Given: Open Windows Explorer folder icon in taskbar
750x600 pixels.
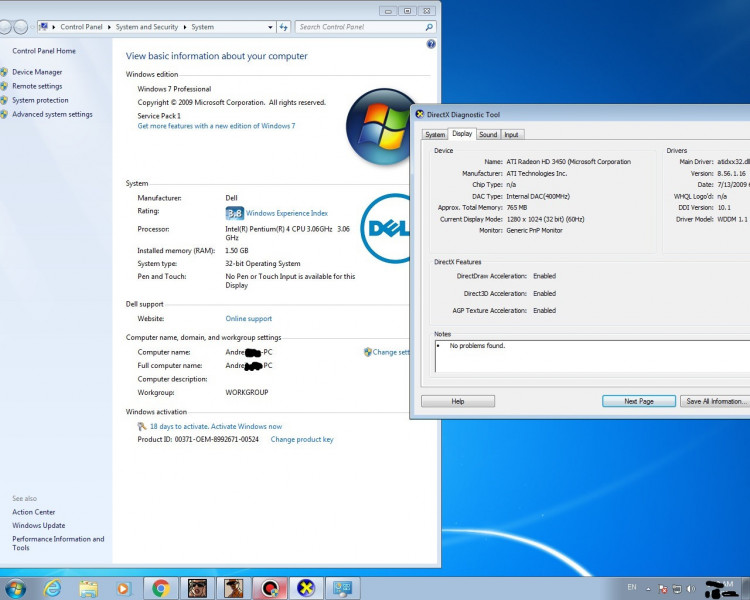Looking at the screenshot, I should 88,588.
